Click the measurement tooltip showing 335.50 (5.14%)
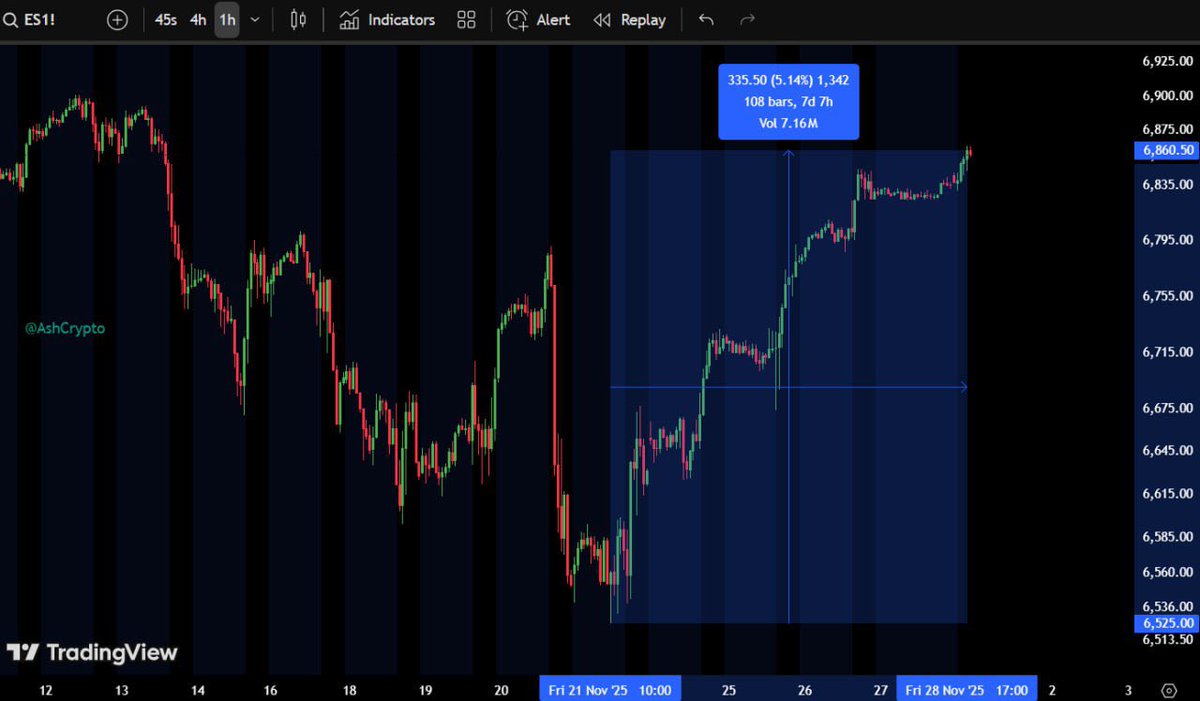1200x701 pixels. pyautogui.click(x=788, y=101)
